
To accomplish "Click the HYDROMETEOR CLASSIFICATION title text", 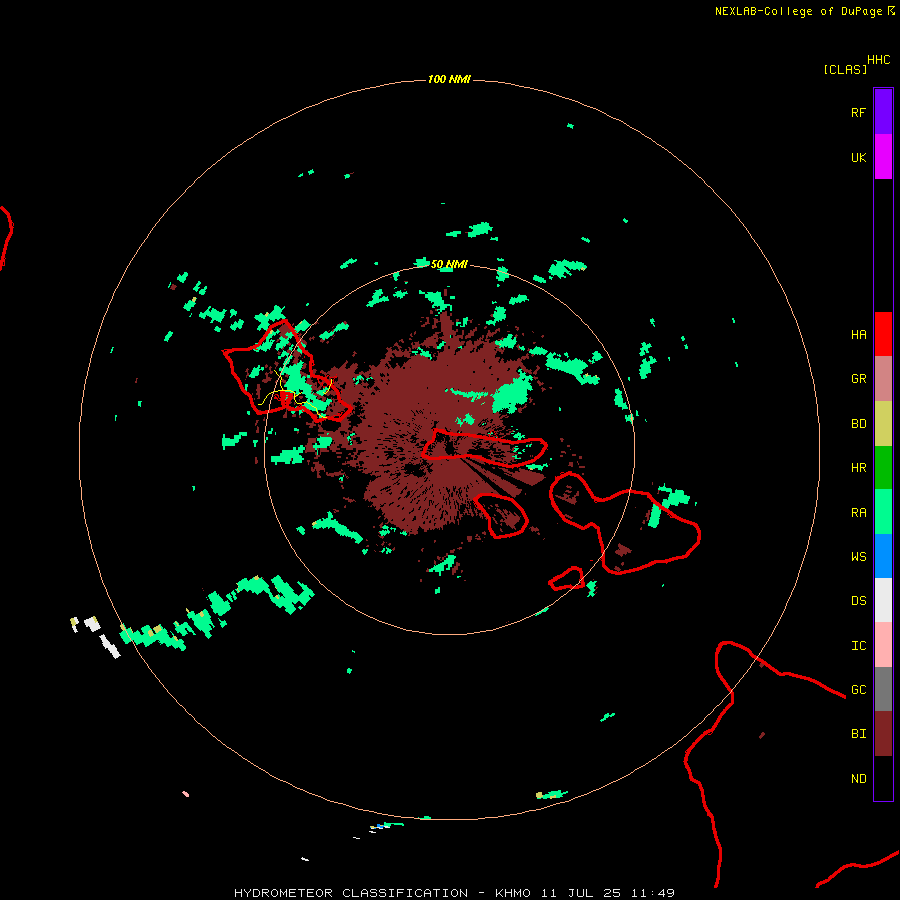I will [351, 893].
